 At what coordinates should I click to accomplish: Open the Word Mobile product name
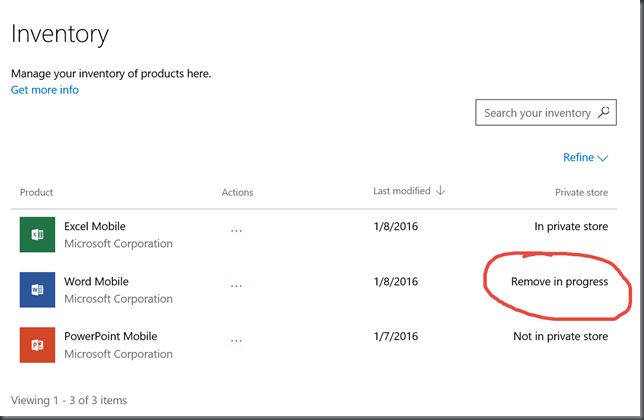tap(97, 281)
